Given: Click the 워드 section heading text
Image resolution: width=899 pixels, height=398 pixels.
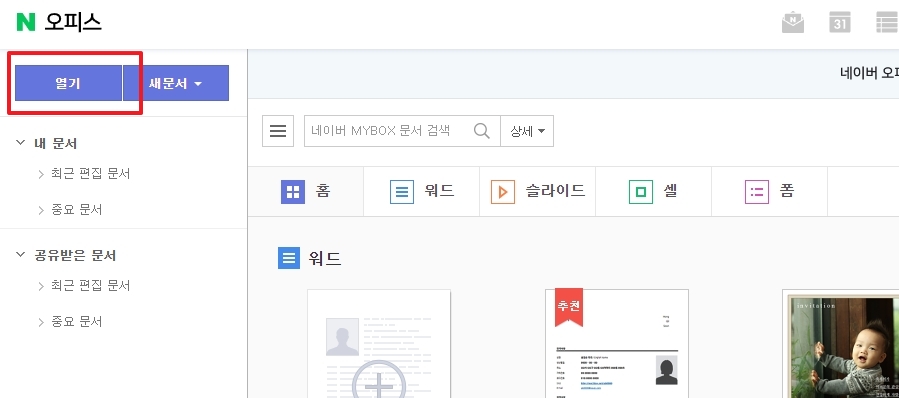Looking at the screenshot, I should (x=325, y=259).
